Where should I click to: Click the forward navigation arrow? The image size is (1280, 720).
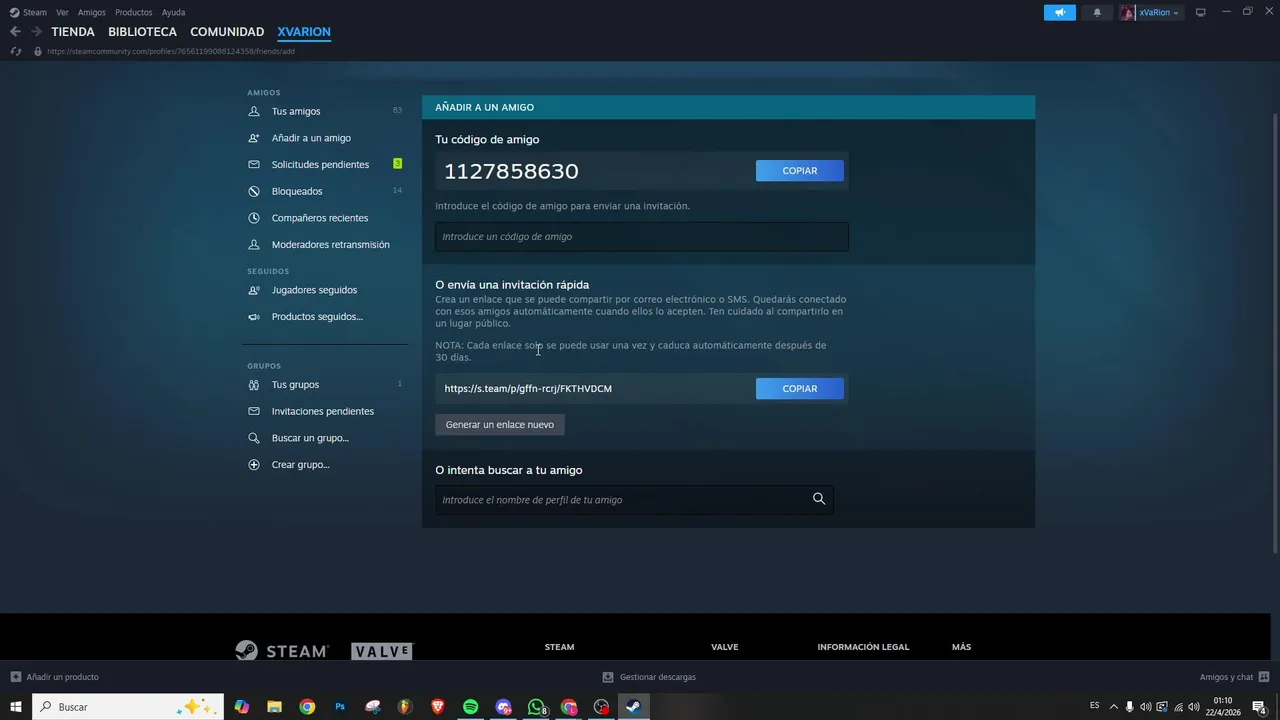[x=36, y=32]
